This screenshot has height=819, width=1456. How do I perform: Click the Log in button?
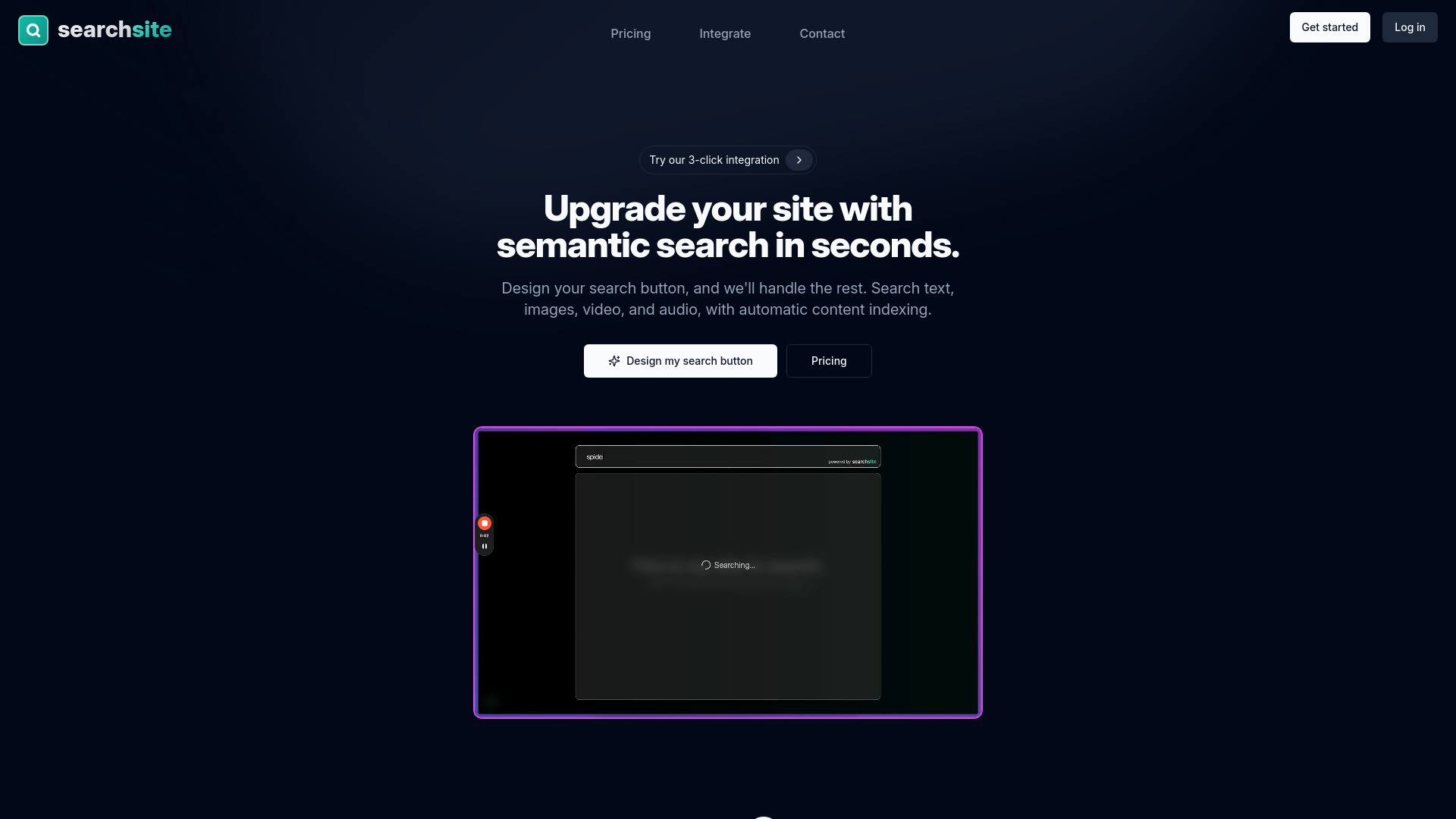pyautogui.click(x=1410, y=27)
